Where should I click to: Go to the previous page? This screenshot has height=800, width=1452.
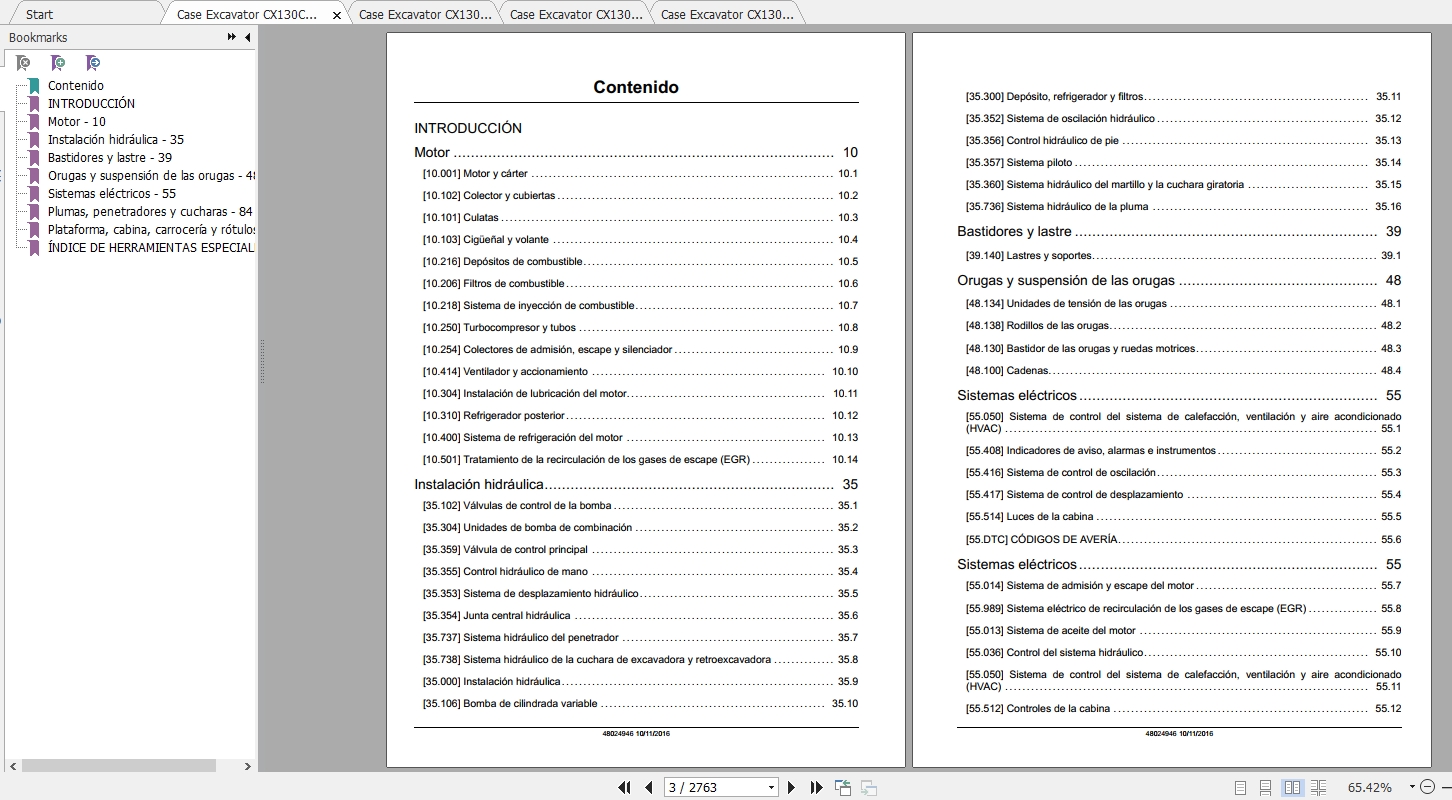coord(649,787)
